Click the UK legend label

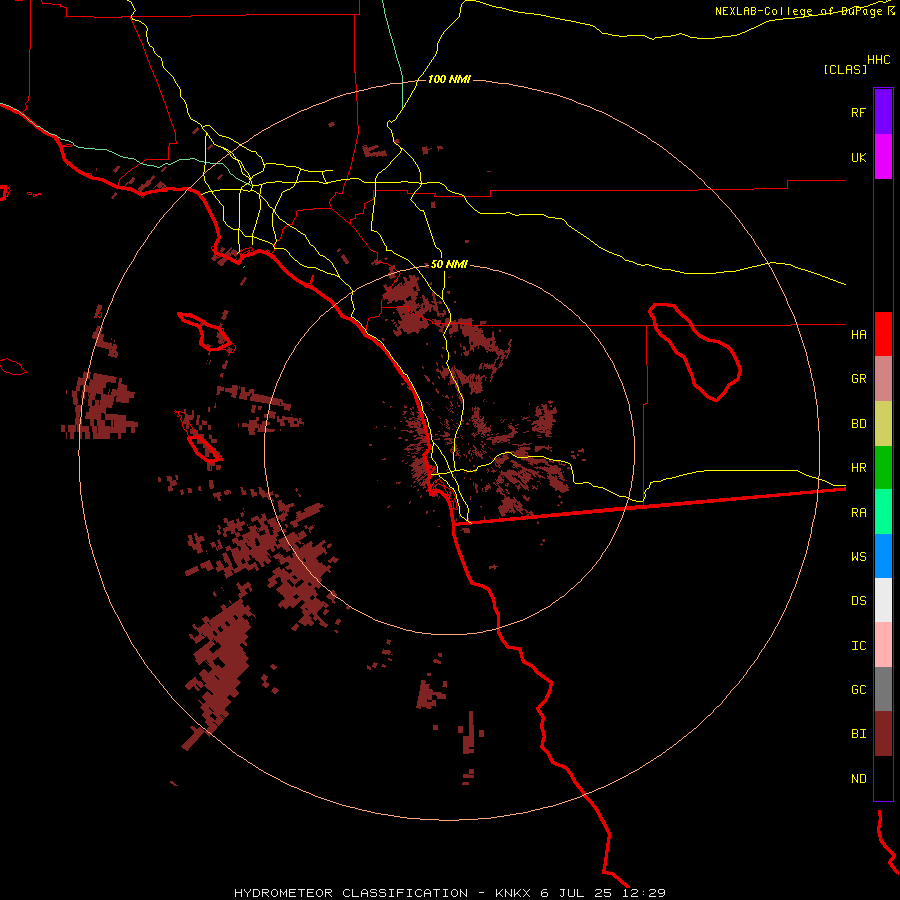point(858,157)
